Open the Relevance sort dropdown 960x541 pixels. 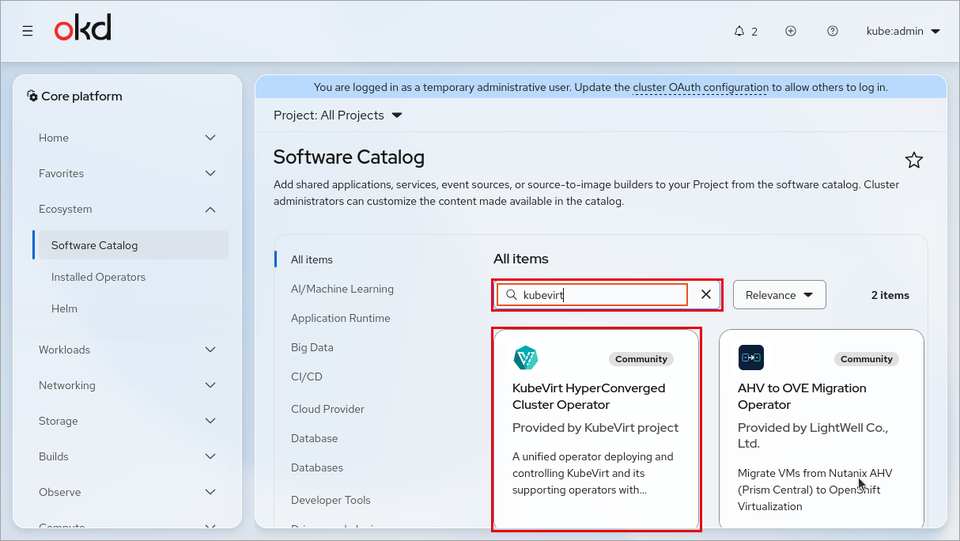click(779, 295)
